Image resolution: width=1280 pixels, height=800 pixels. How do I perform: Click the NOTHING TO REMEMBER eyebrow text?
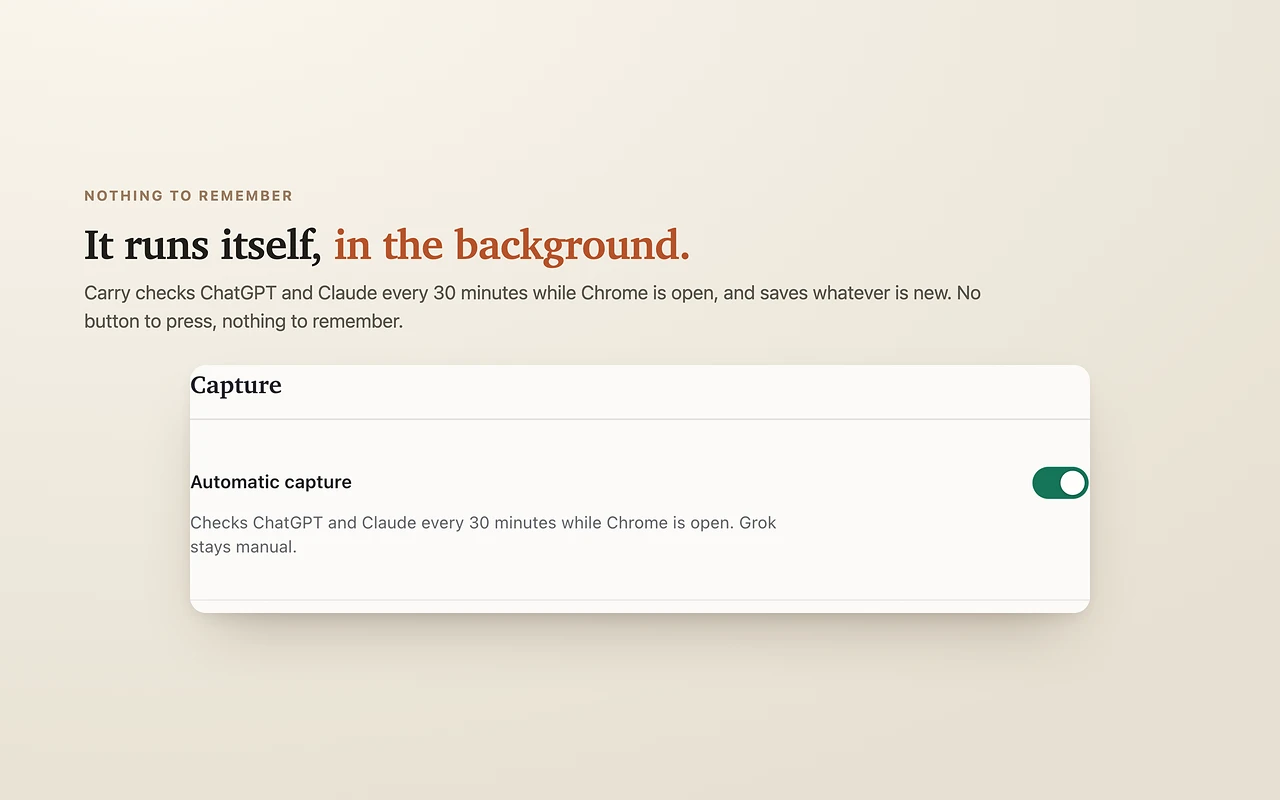pyautogui.click(x=188, y=196)
